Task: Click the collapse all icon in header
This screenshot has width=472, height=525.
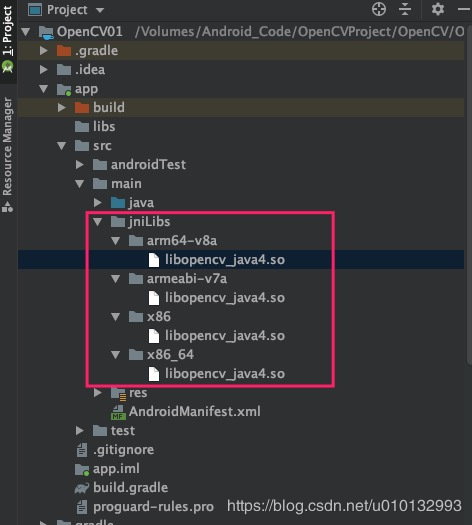Action: [x=405, y=9]
